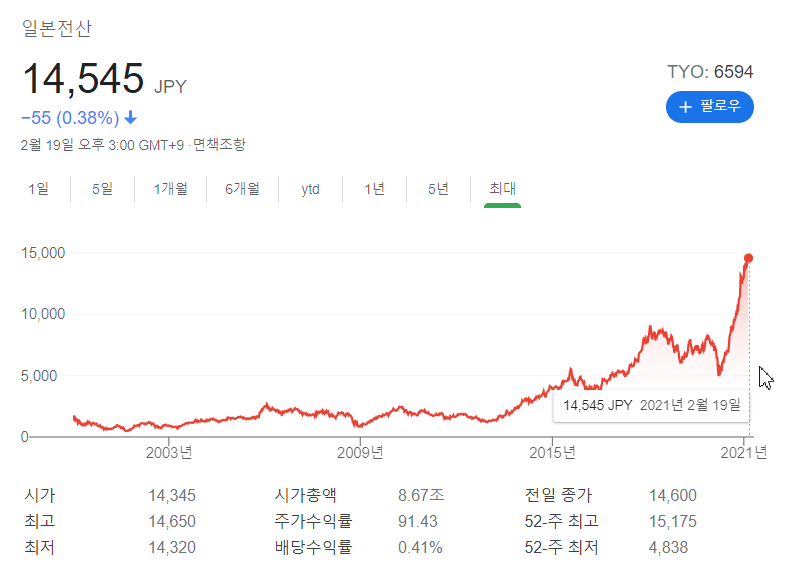Click the JPY currency label
The width and height of the screenshot is (785, 572).
(x=170, y=87)
